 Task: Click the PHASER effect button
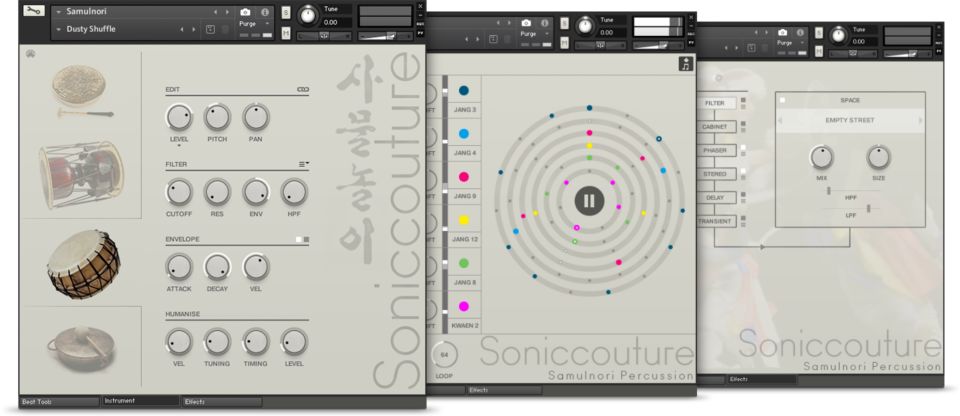(715, 151)
